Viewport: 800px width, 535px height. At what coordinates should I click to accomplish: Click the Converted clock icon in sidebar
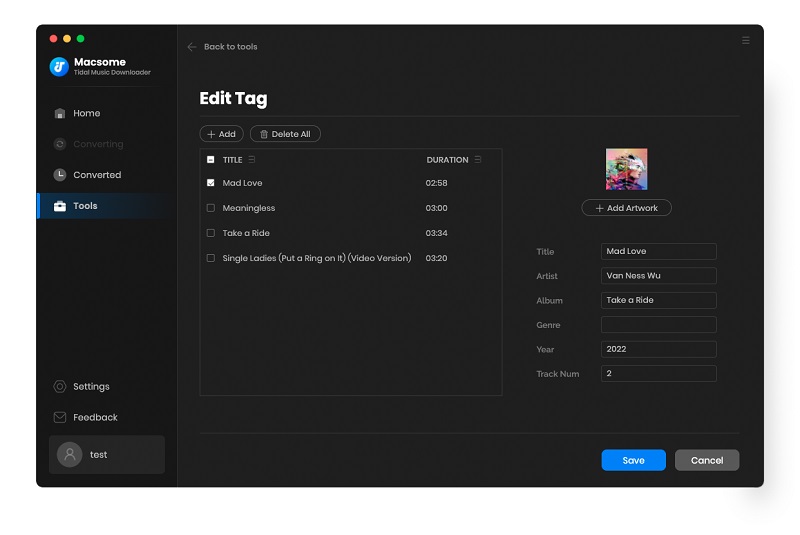coord(60,175)
